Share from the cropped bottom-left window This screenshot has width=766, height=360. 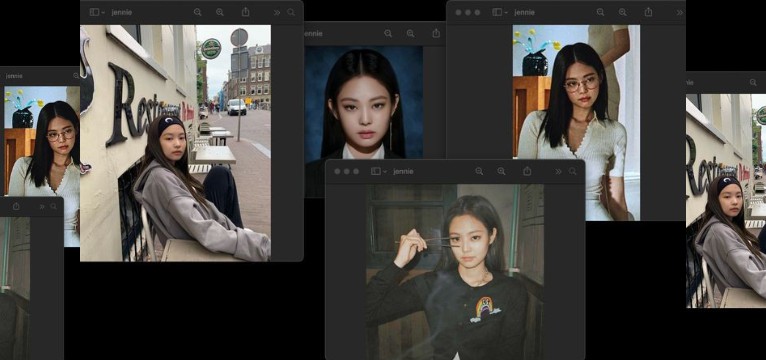16,206
